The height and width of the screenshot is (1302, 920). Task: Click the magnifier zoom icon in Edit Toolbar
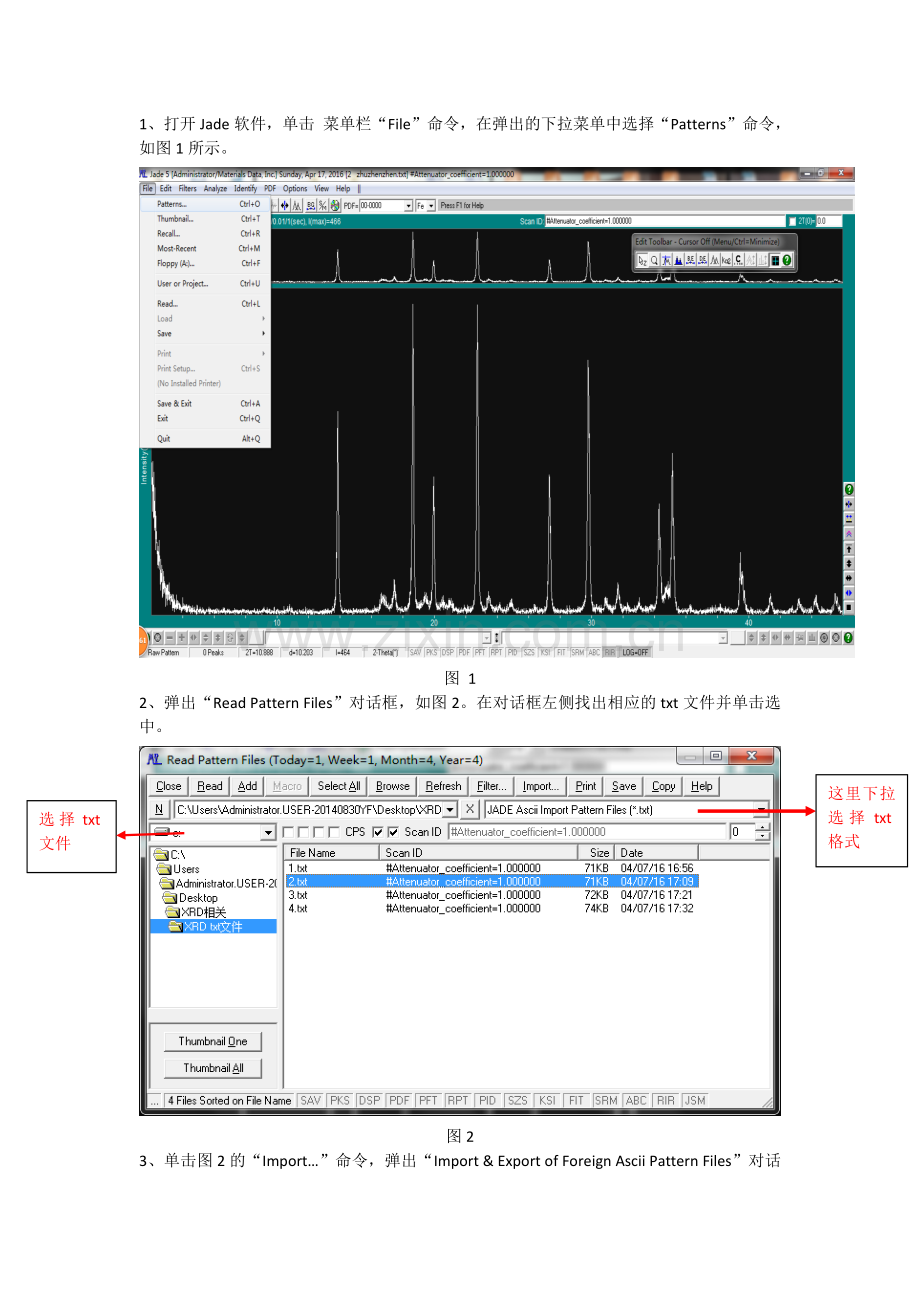point(655,260)
